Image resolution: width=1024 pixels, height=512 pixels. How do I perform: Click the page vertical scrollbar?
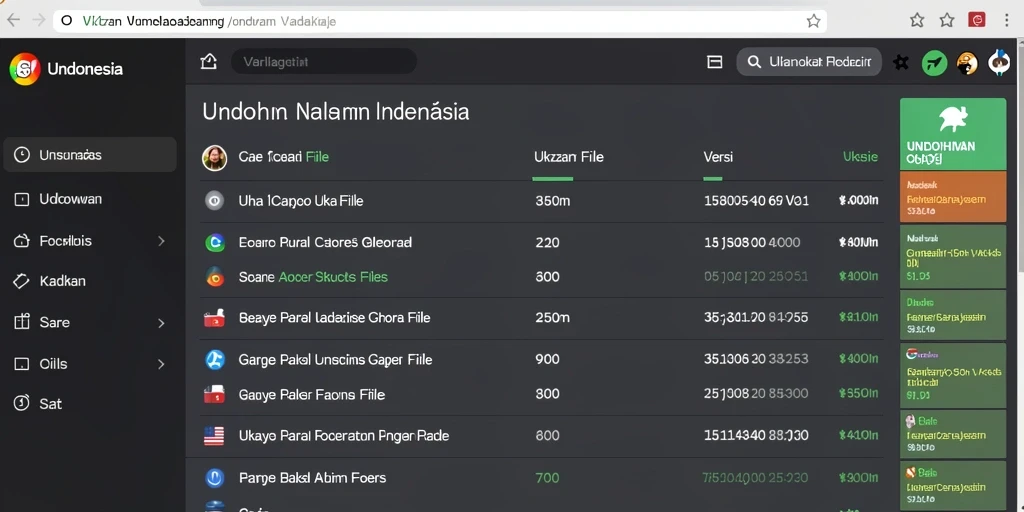pyautogui.click(x=1020, y=157)
